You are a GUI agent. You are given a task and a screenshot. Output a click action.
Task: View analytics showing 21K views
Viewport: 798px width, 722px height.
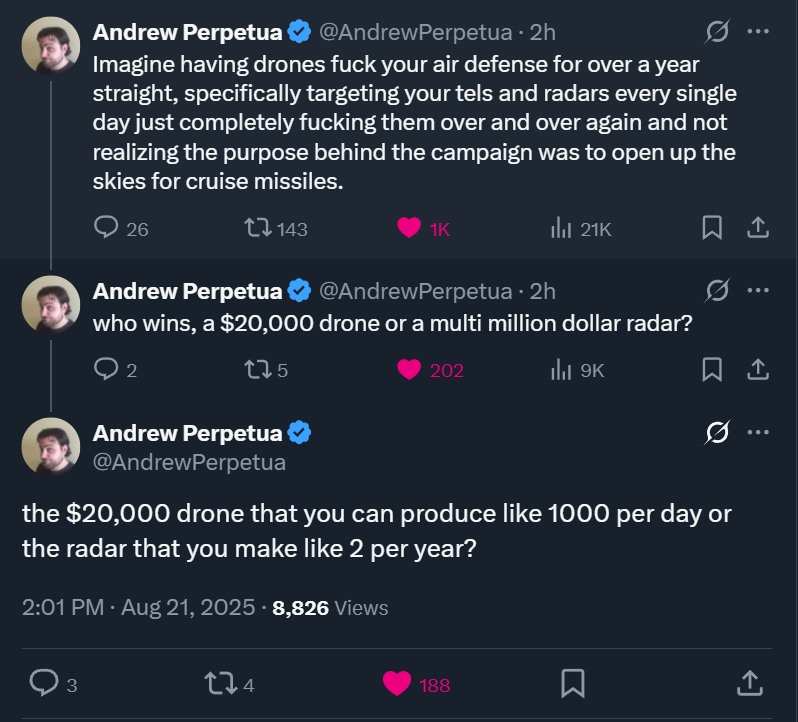coord(560,228)
